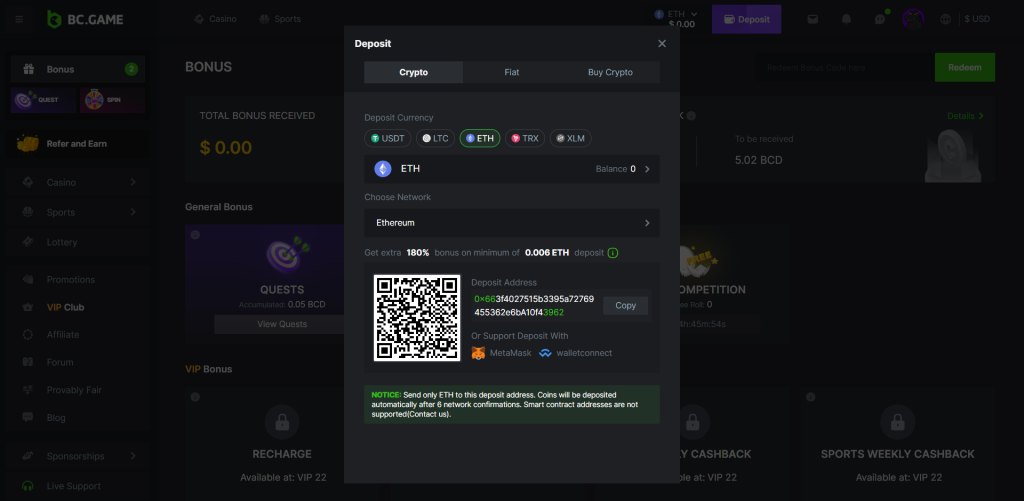Click the Quests card info icon
The height and width of the screenshot is (501, 1024).
195,234
